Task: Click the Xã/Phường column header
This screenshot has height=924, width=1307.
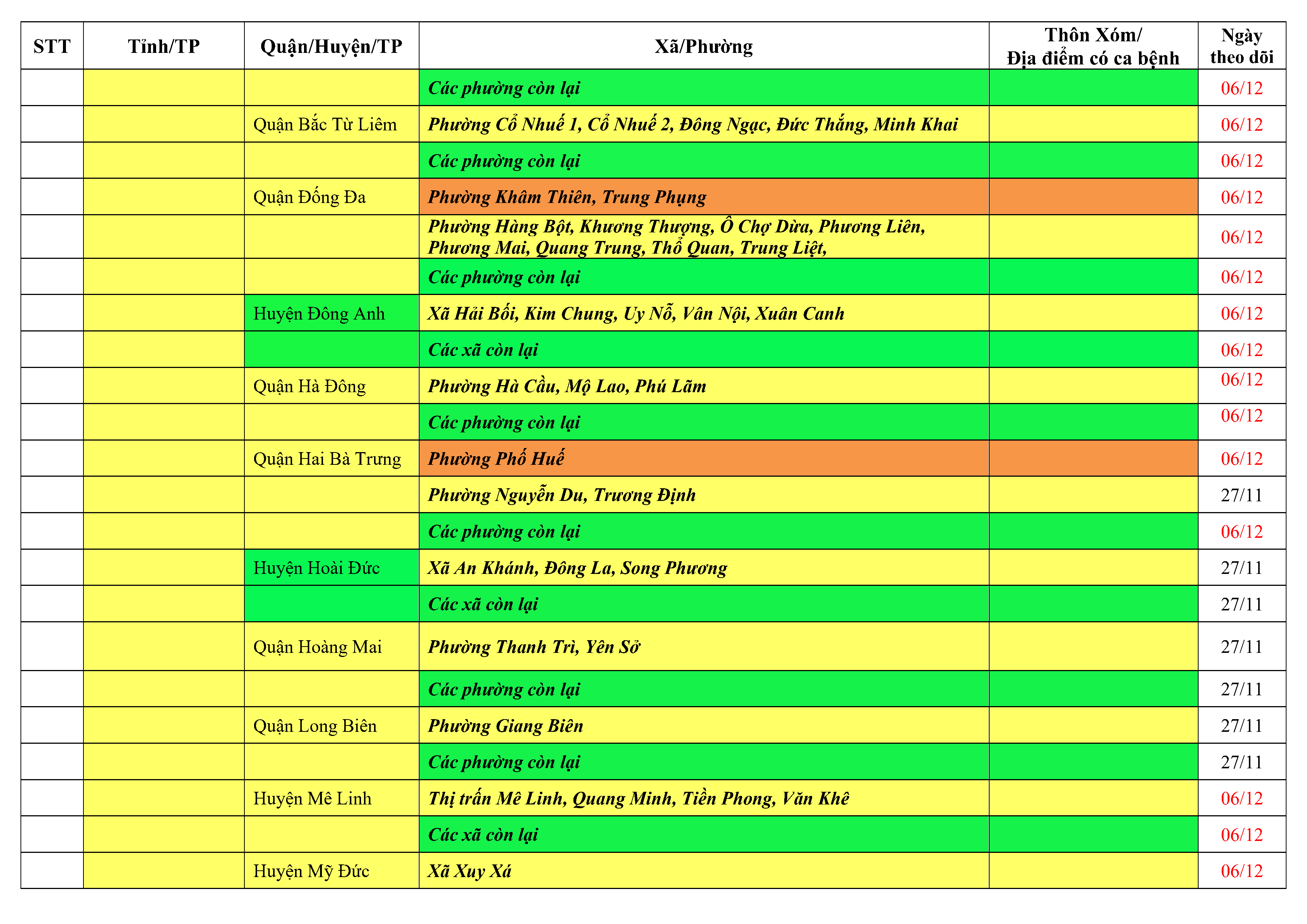Action: click(x=703, y=46)
